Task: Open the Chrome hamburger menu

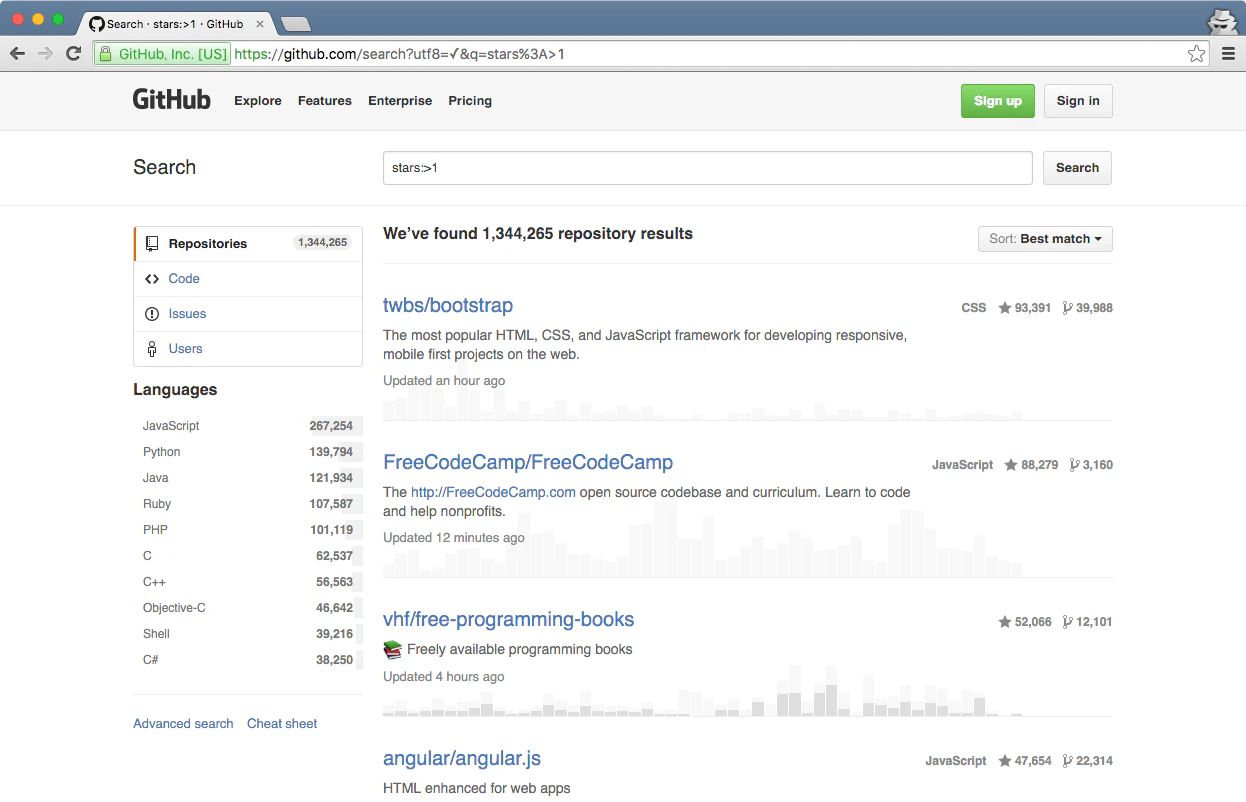Action: coord(1228,54)
